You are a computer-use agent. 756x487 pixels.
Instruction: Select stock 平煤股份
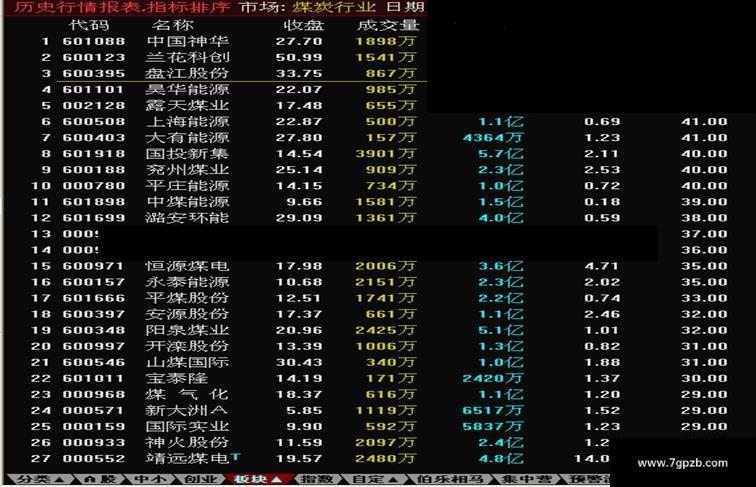tap(187, 298)
